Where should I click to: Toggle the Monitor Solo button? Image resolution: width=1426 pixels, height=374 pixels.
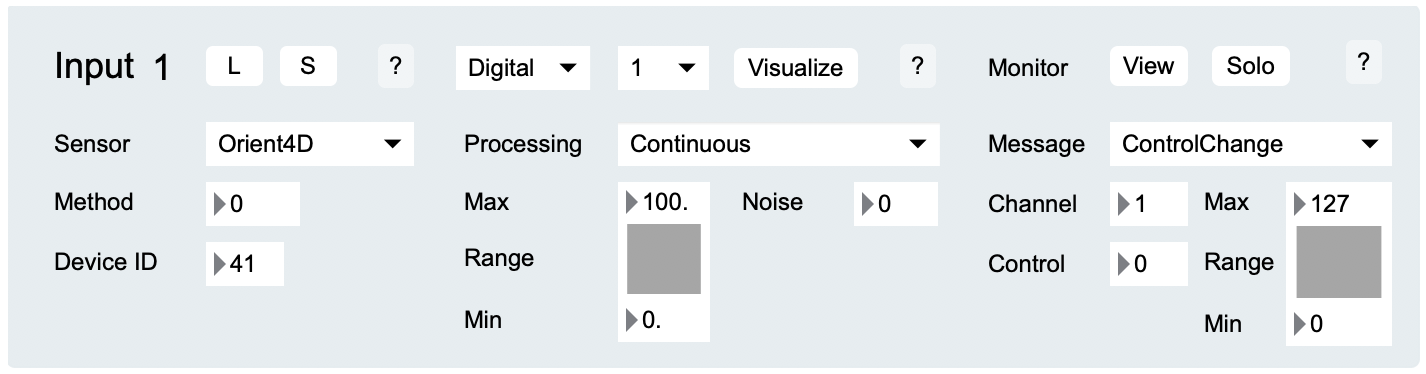point(1251,66)
